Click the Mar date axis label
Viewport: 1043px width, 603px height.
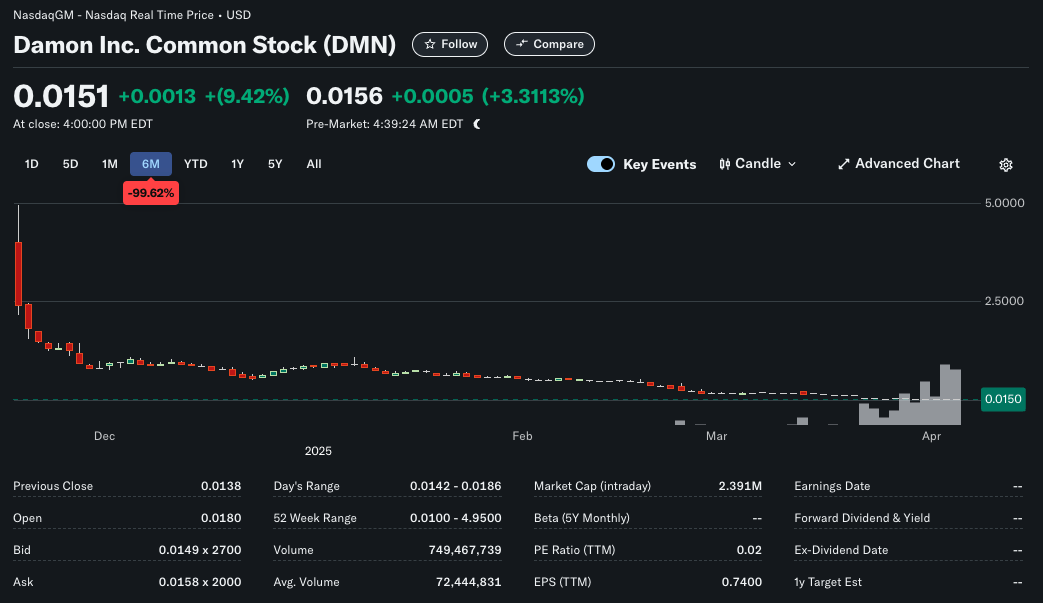click(x=716, y=436)
